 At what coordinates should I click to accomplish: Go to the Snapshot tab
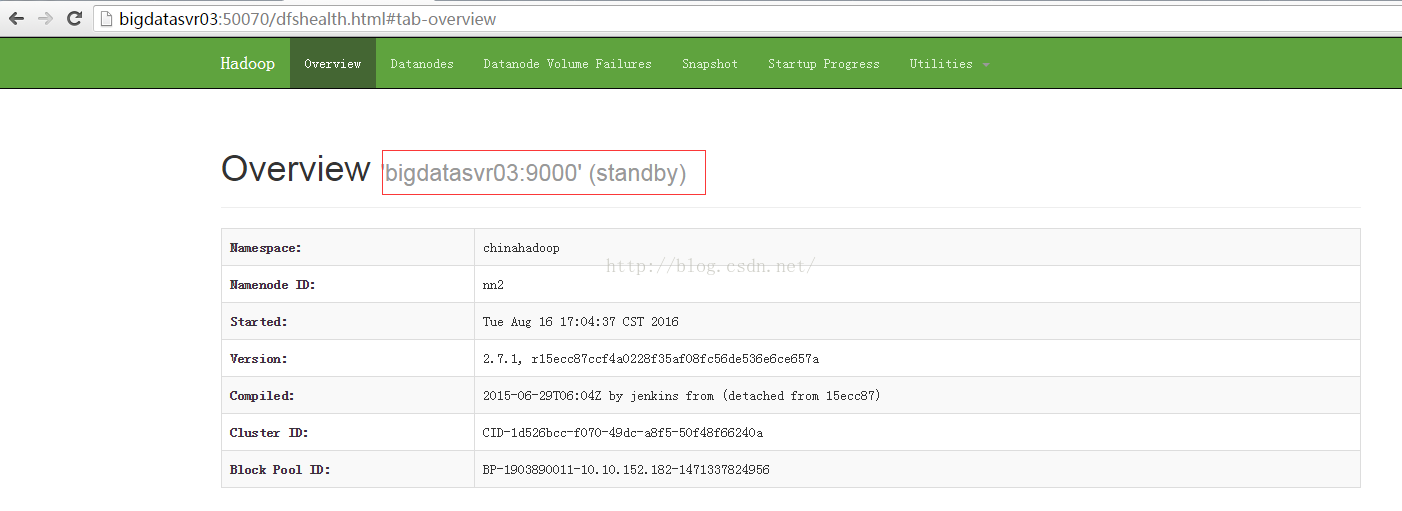pos(710,63)
